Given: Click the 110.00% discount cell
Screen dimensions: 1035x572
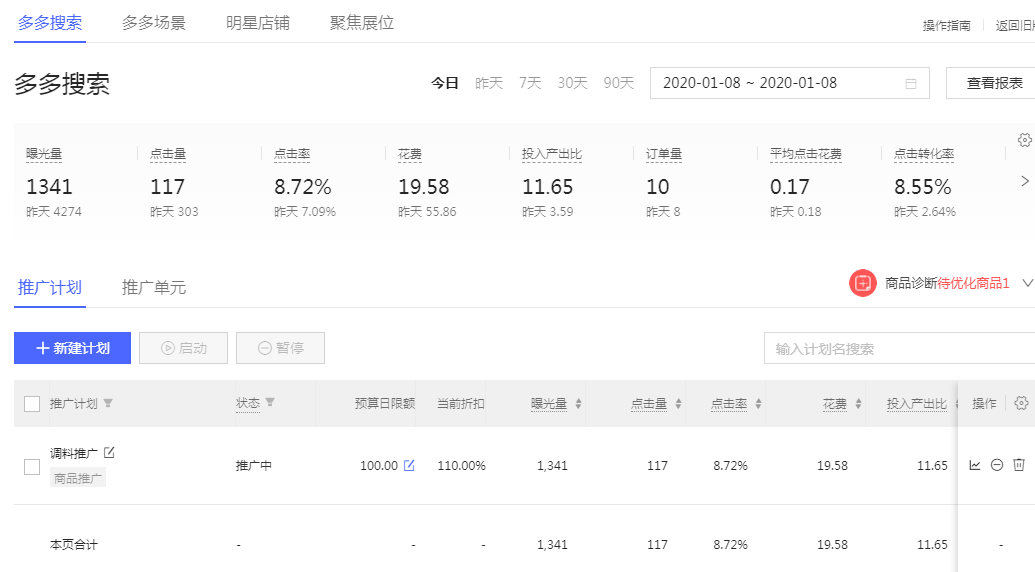Looking at the screenshot, I should pyautogui.click(x=461, y=466).
